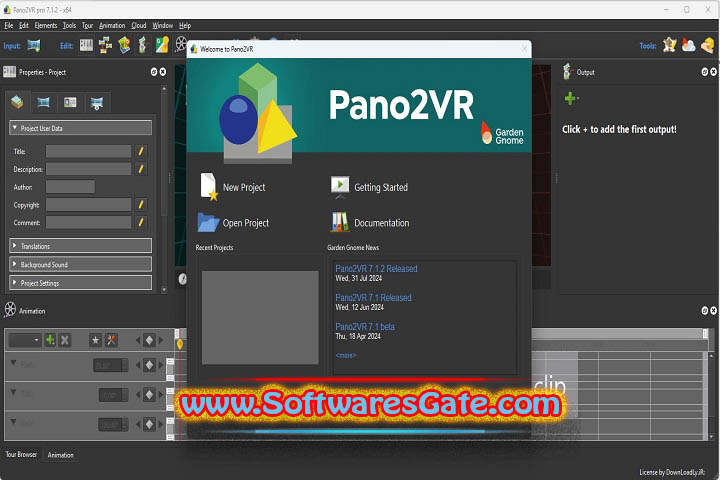Expand the Translations section
This screenshot has width=720, height=480.
click(x=80, y=246)
